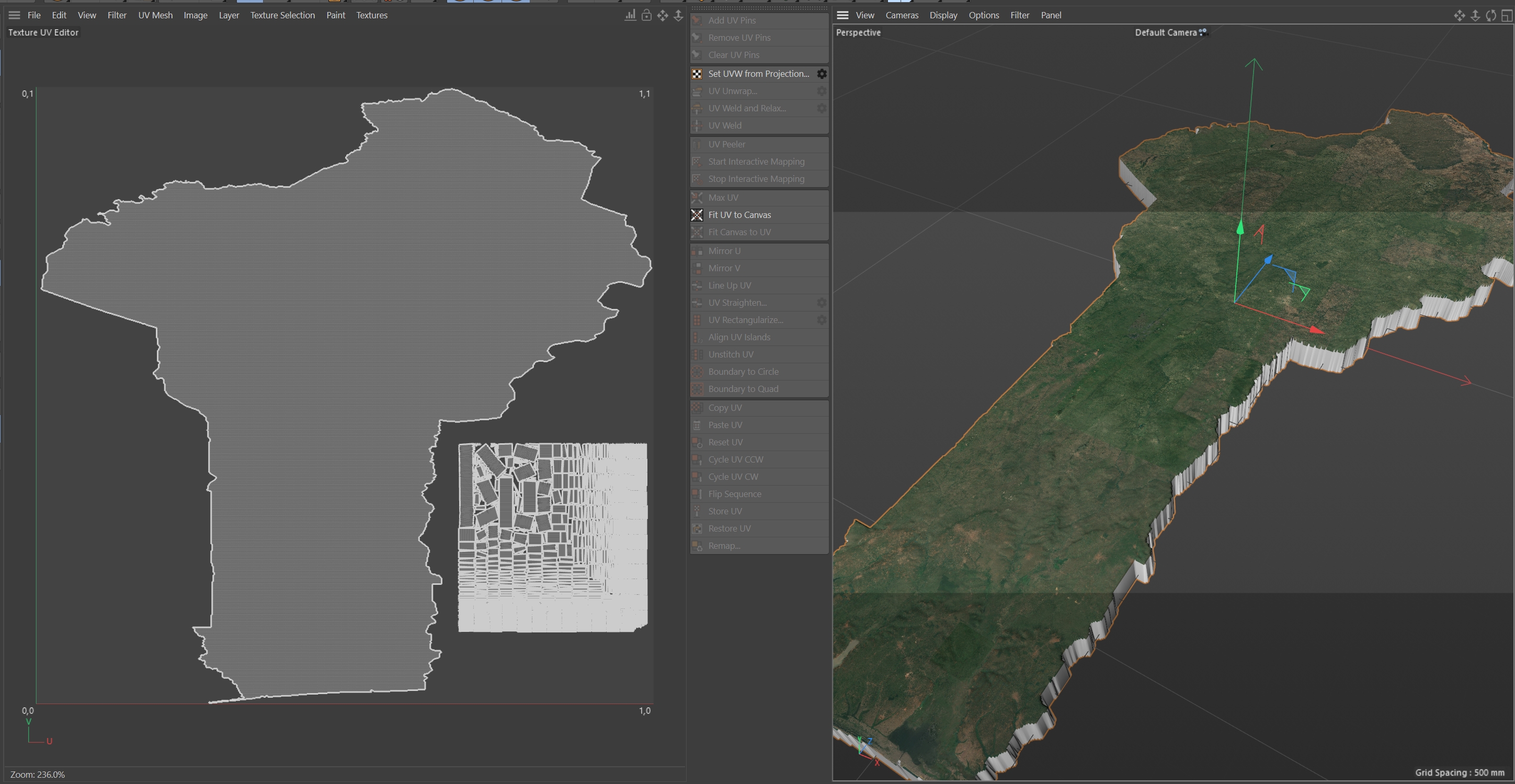This screenshot has width=1515, height=784.
Task: Click the UV editor histogram icon
Action: 630,16
